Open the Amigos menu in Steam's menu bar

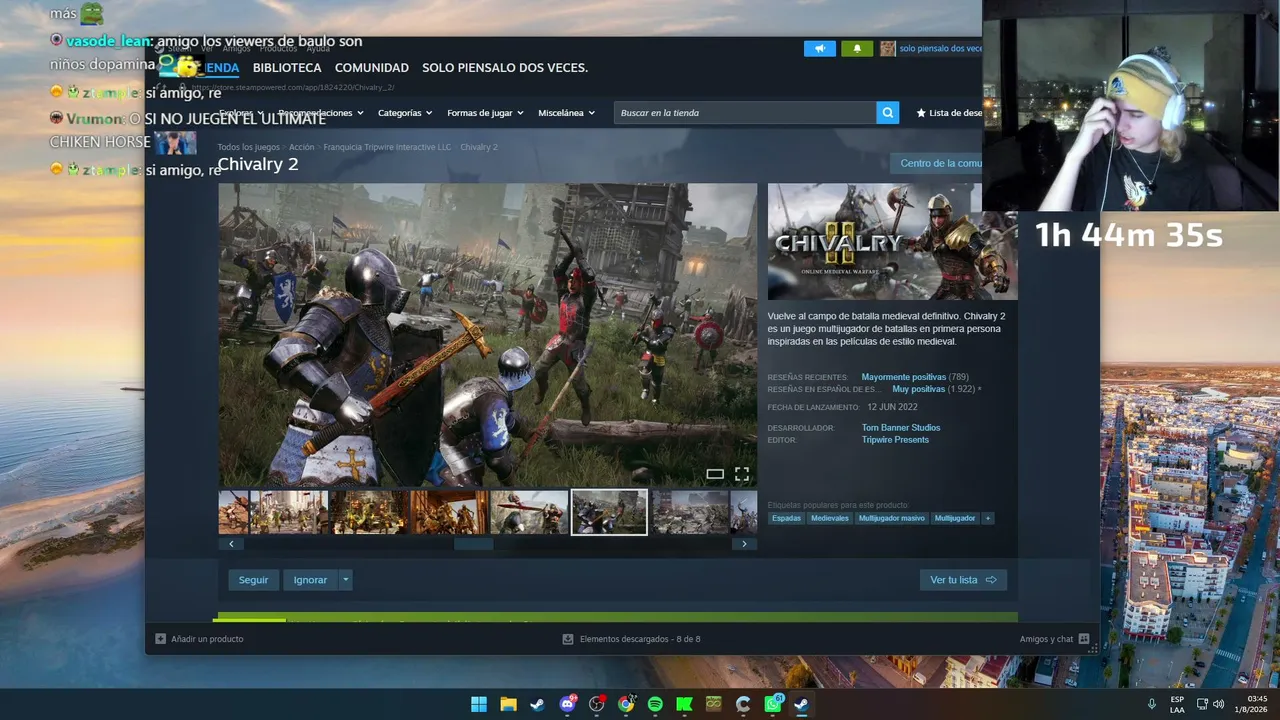click(237, 48)
